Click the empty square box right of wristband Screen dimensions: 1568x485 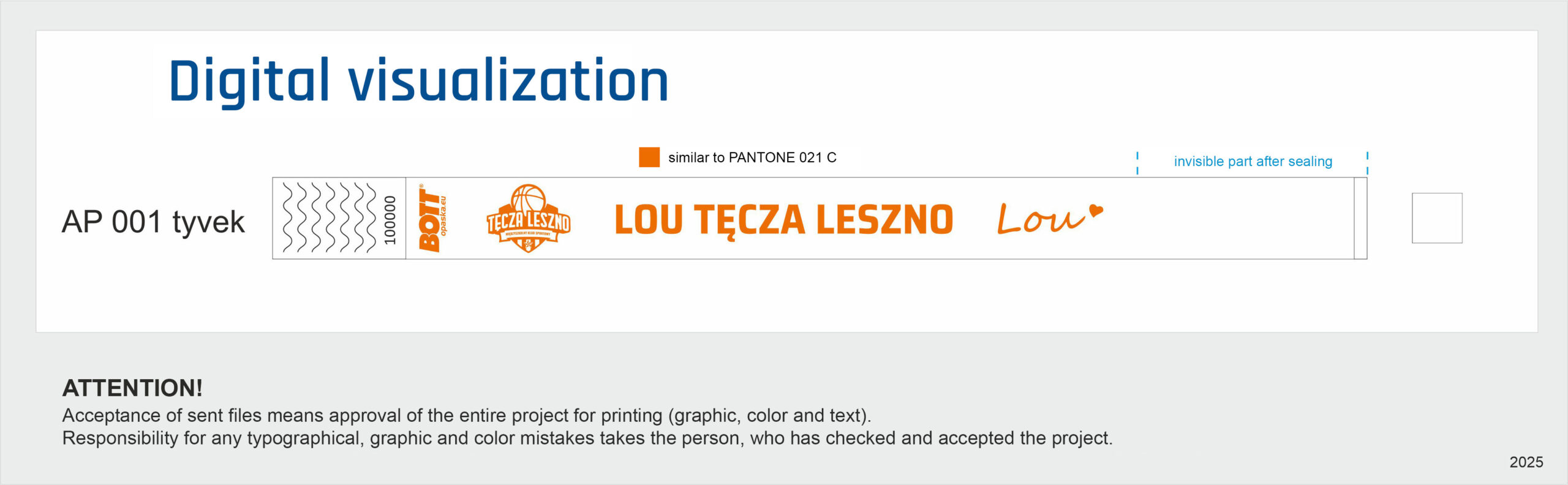1436,218
